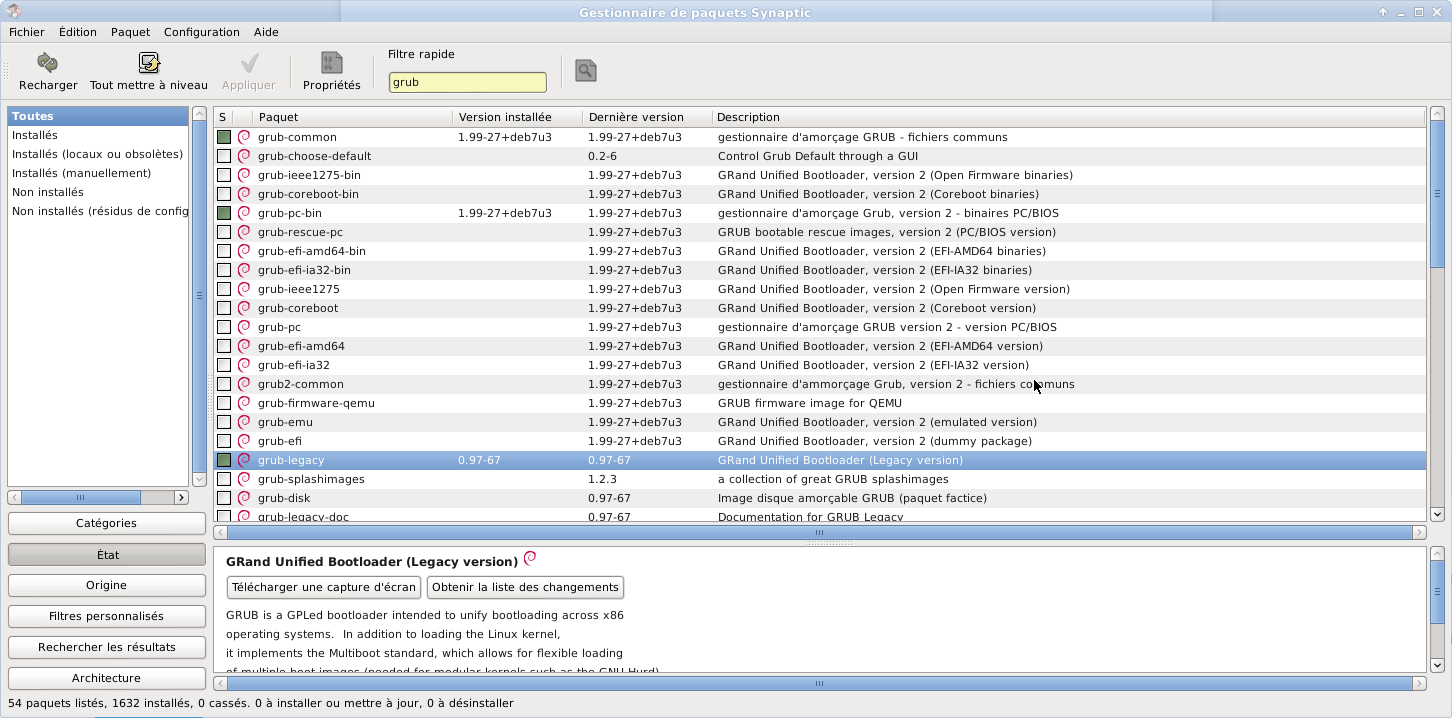This screenshot has width=1452, height=718.
Task: Click filter list scrollbar up arrow
Action: [x=199, y=114]
